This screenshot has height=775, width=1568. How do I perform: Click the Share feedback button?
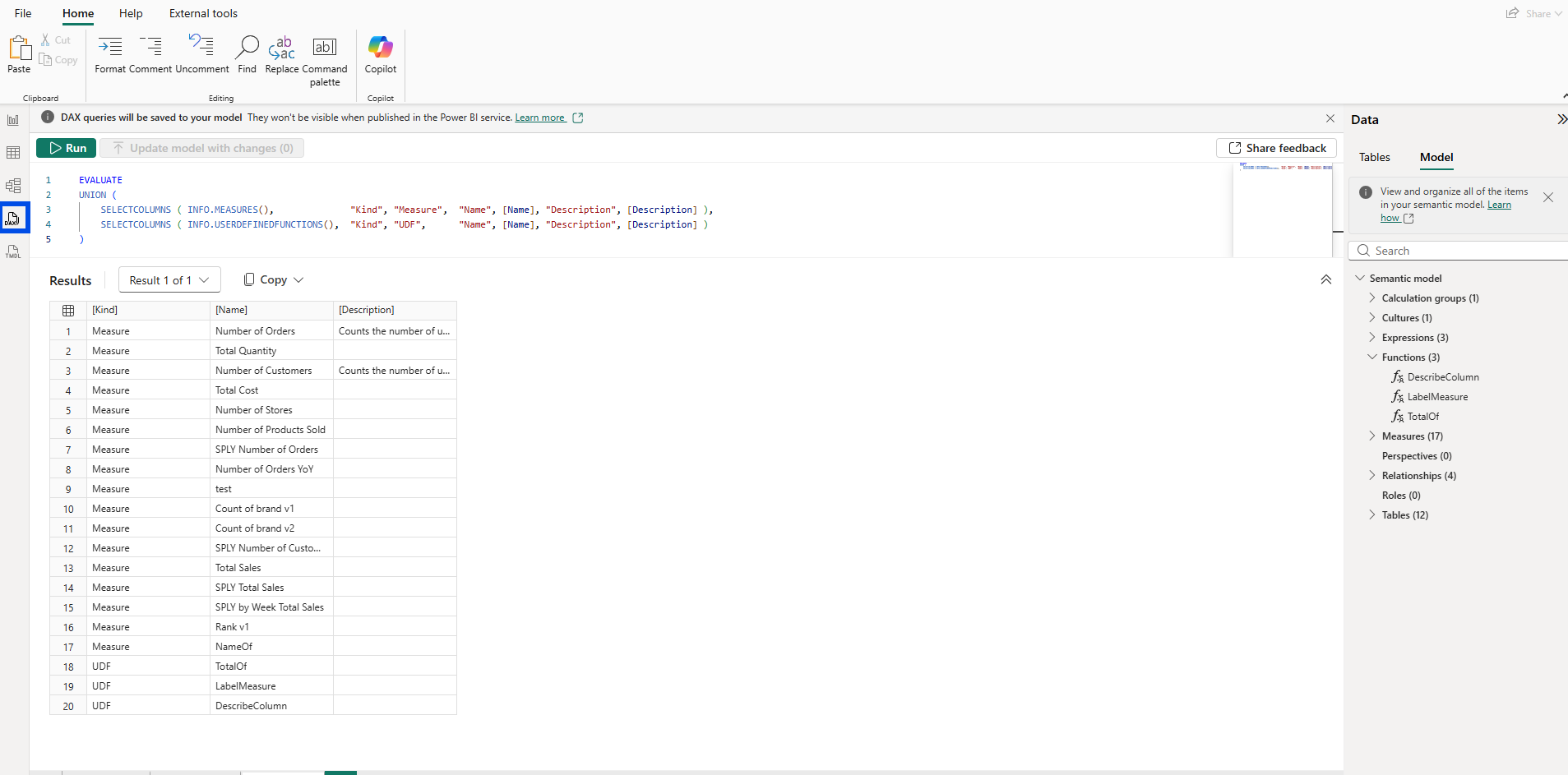coord(1277,148)
